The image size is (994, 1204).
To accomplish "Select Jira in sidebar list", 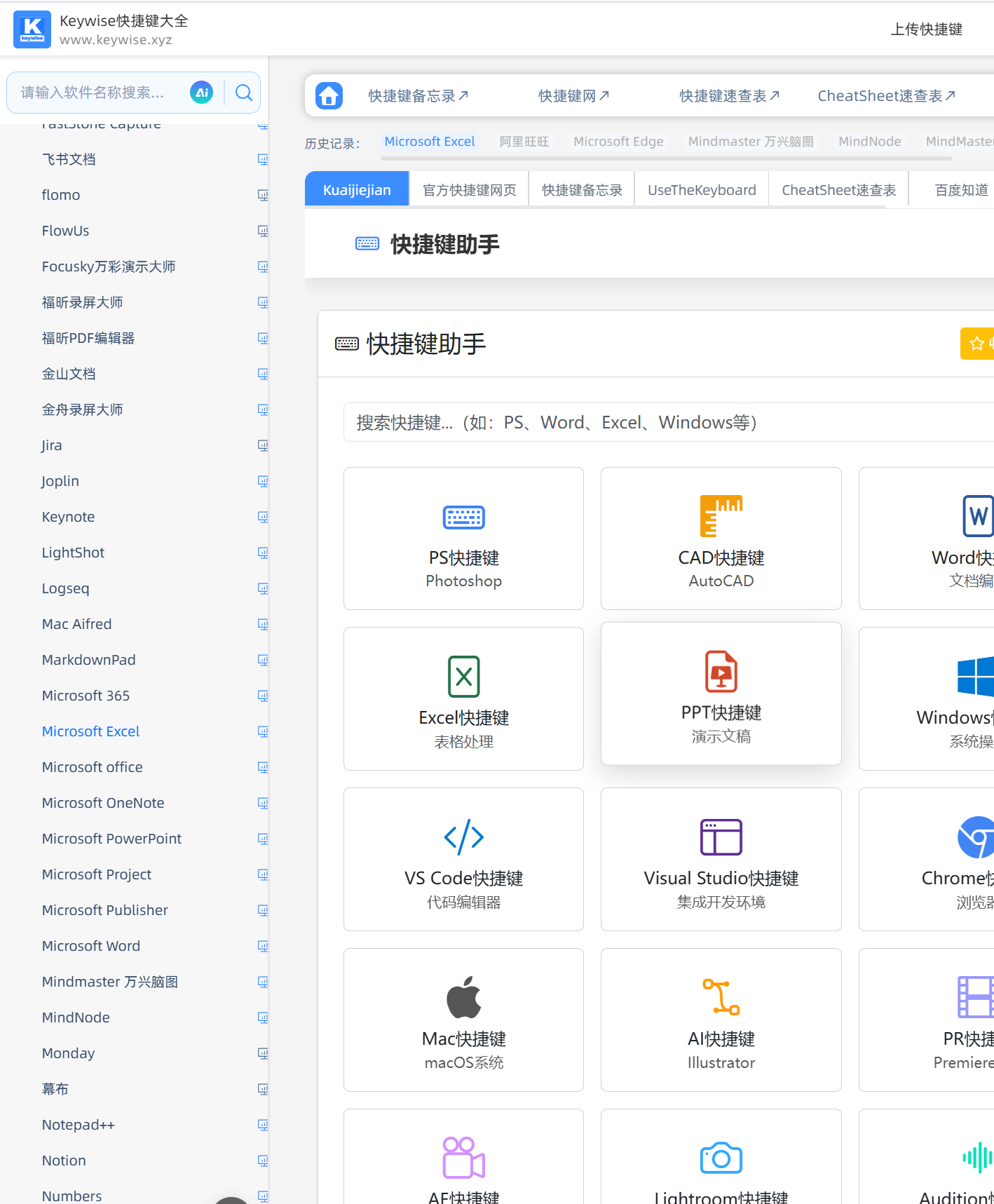I will pos(52,445).
